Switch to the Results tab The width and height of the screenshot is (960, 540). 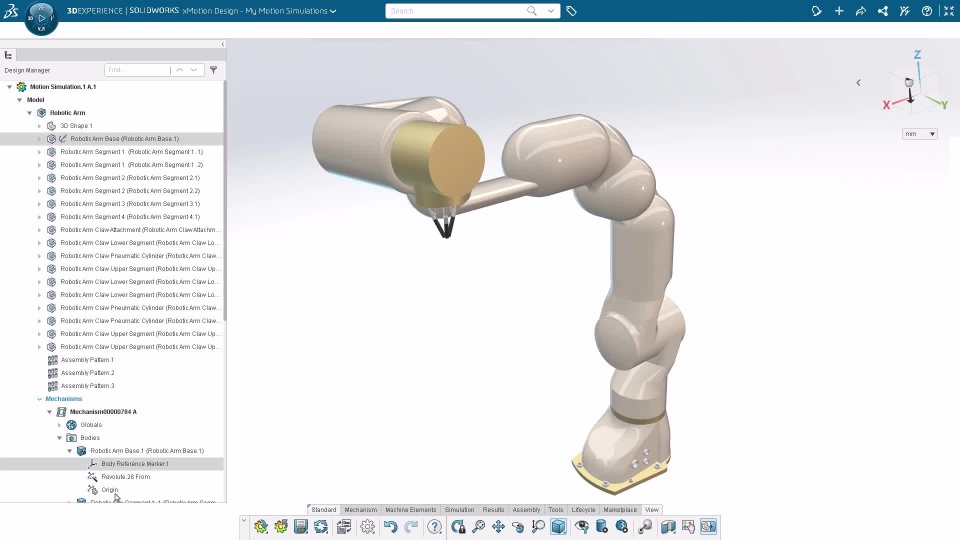pos(493,509)
